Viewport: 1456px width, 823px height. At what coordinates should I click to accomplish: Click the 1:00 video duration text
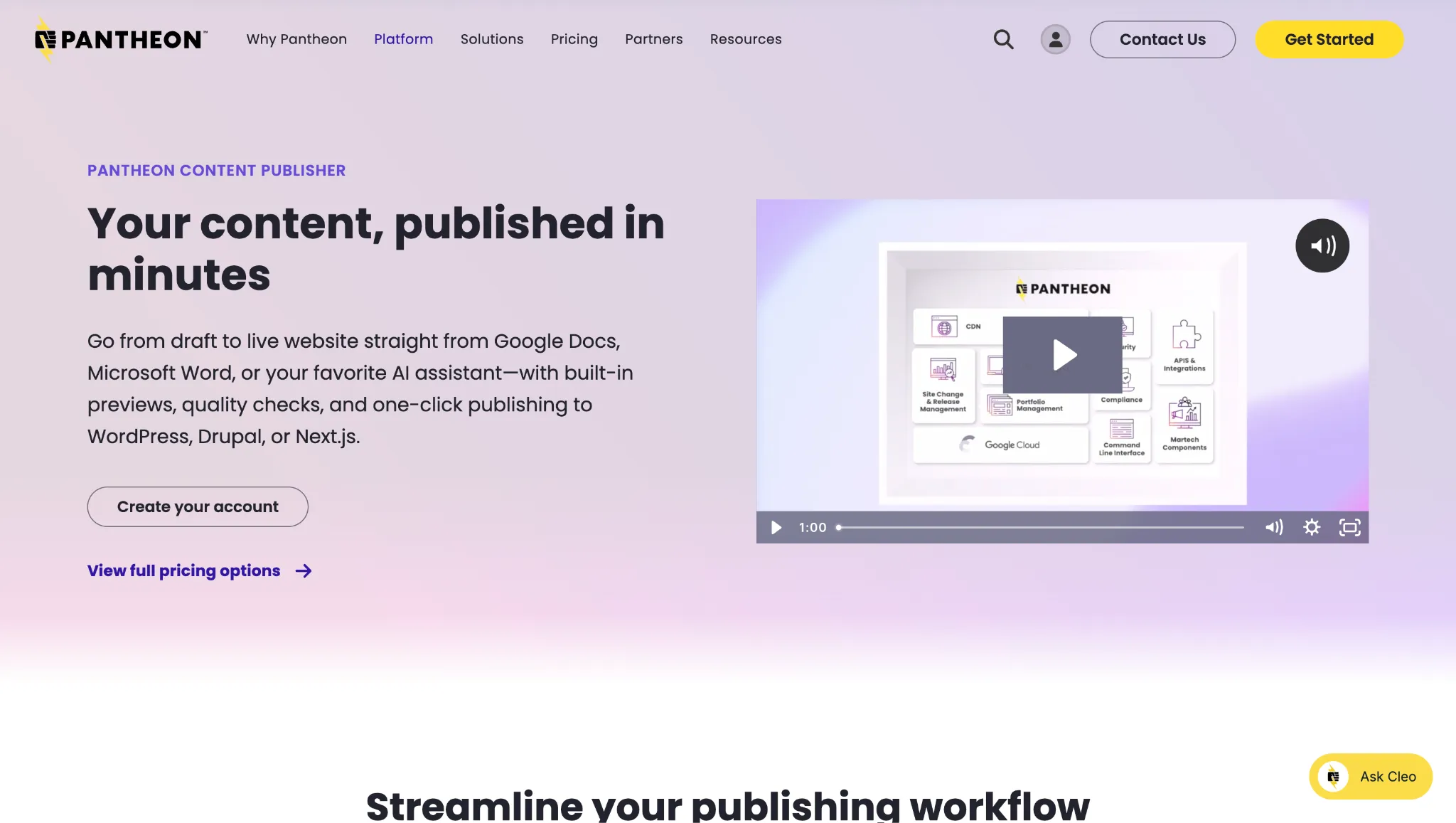tap(812, 527)
